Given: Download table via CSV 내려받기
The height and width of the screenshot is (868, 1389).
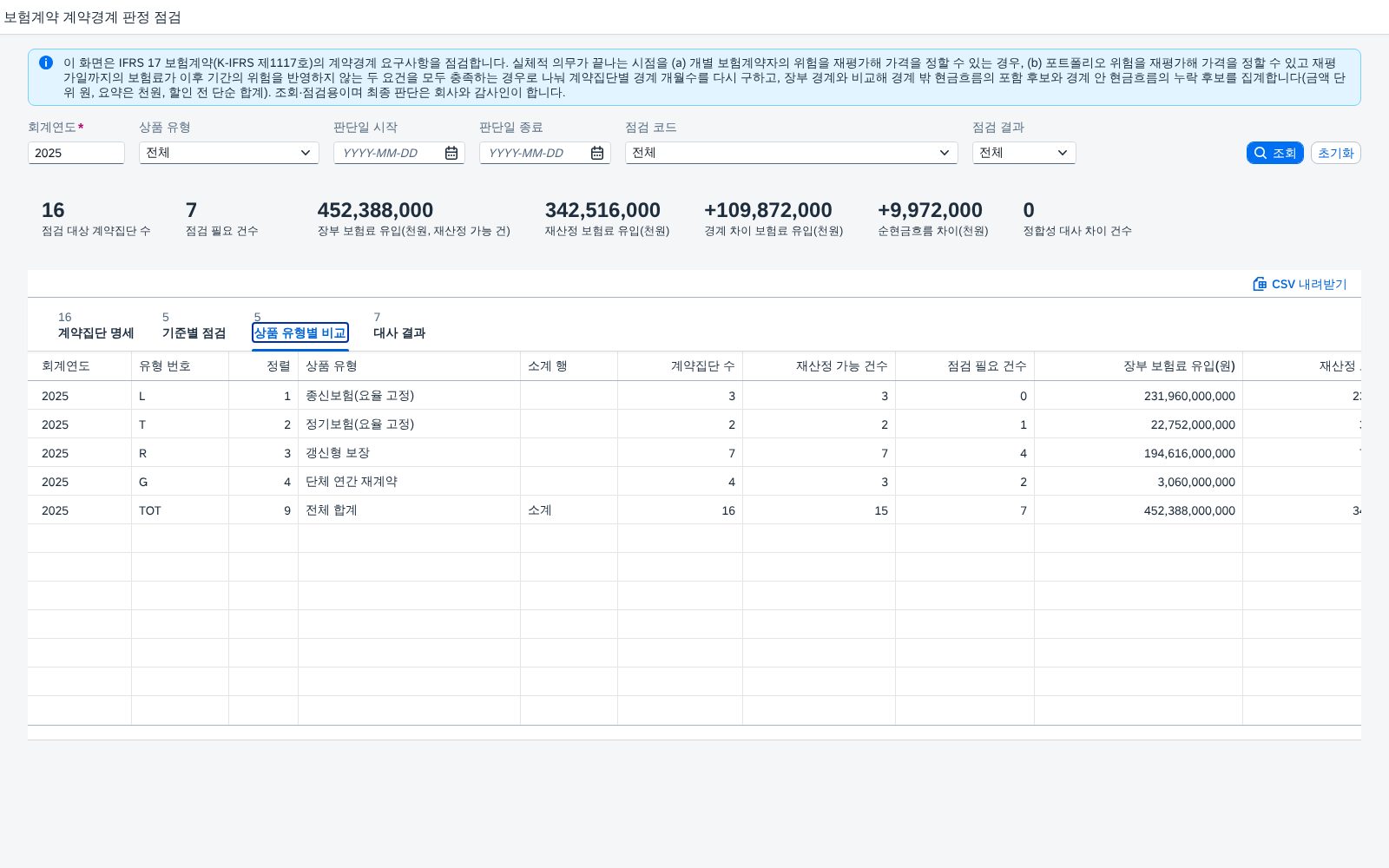Looking at the screenshot, I should pyautogui.click(x=1300, y=284).
